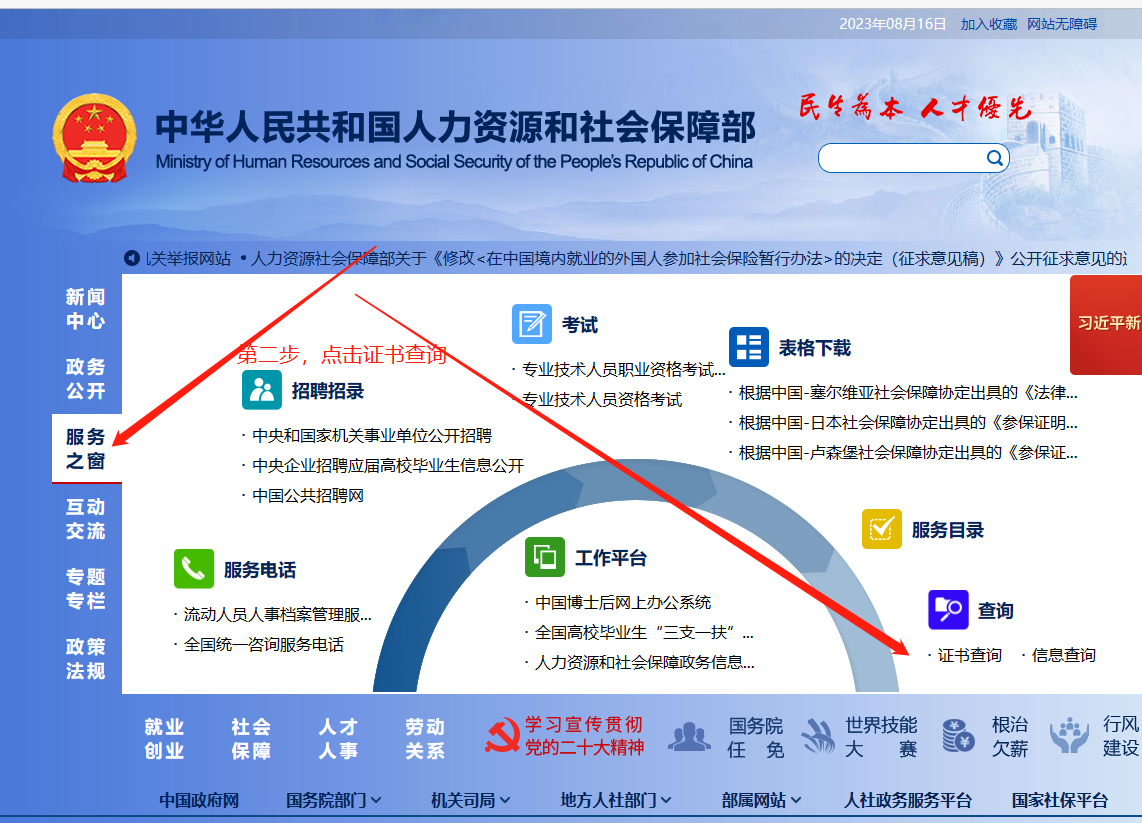The width and height of the screenshot is (1142, 823).
Task: Click the 证书查询 link
Action: [969, 655]
